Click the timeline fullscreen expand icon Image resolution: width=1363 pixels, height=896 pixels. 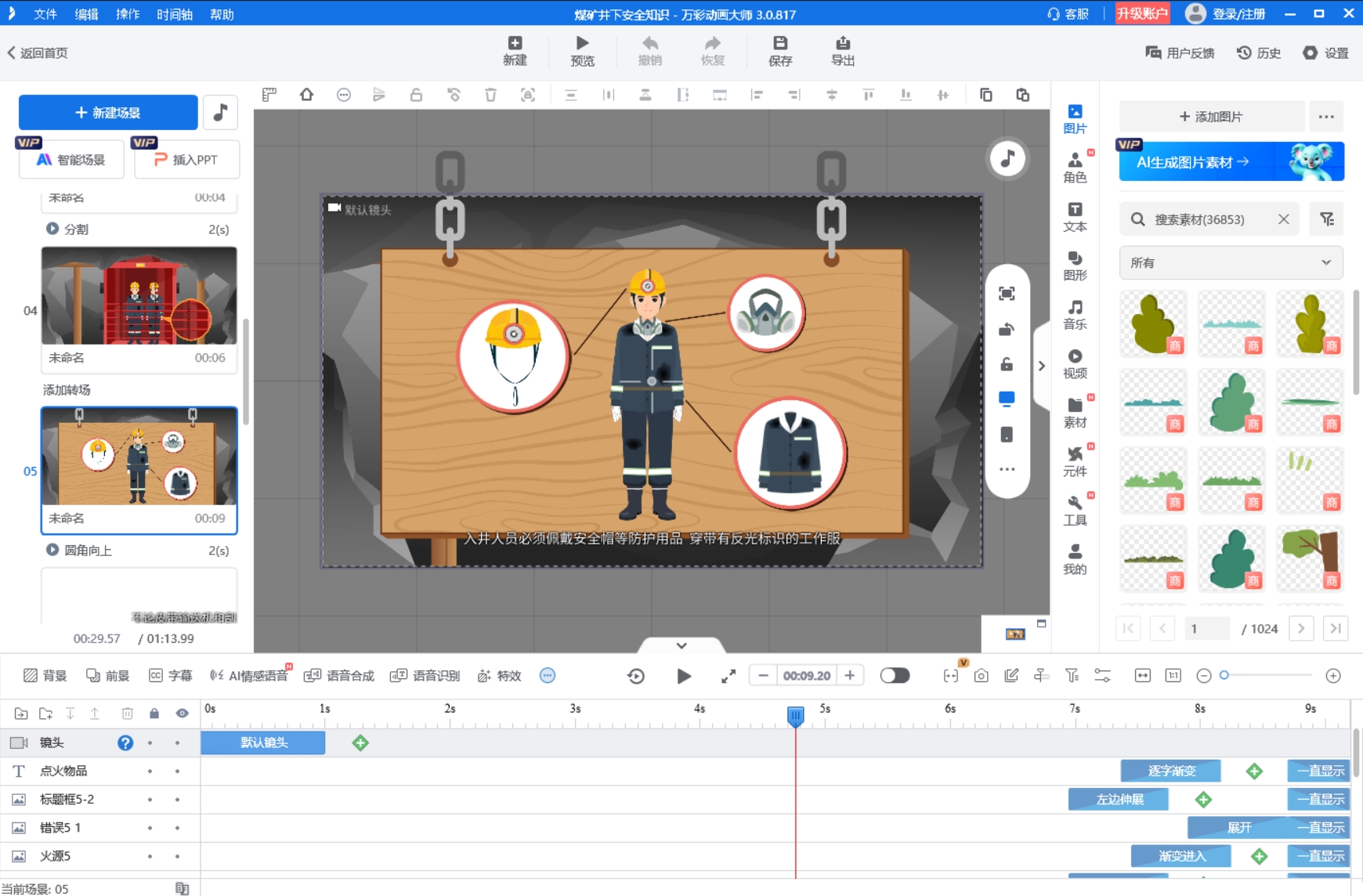[728, 676]
